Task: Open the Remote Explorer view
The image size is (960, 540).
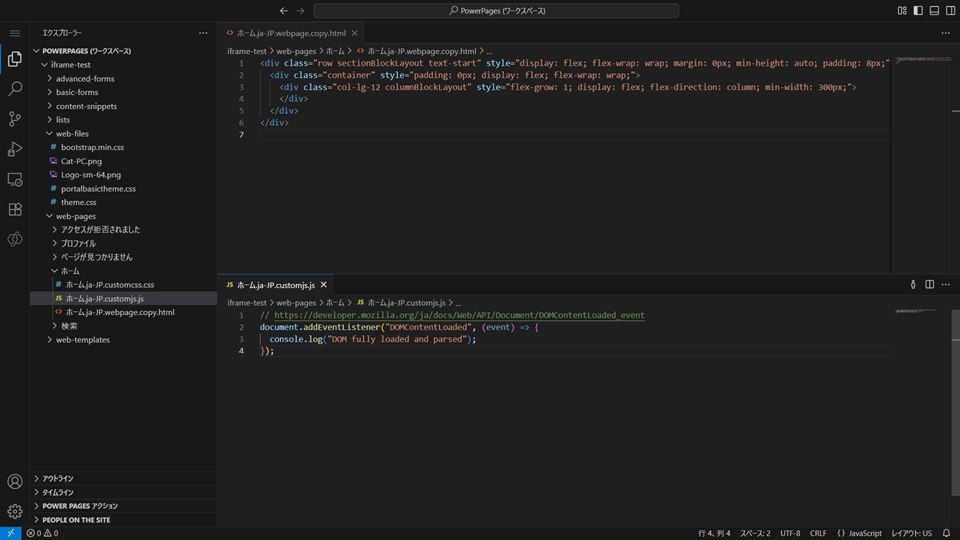Action: pyautogui.click(x=15, y=179)
